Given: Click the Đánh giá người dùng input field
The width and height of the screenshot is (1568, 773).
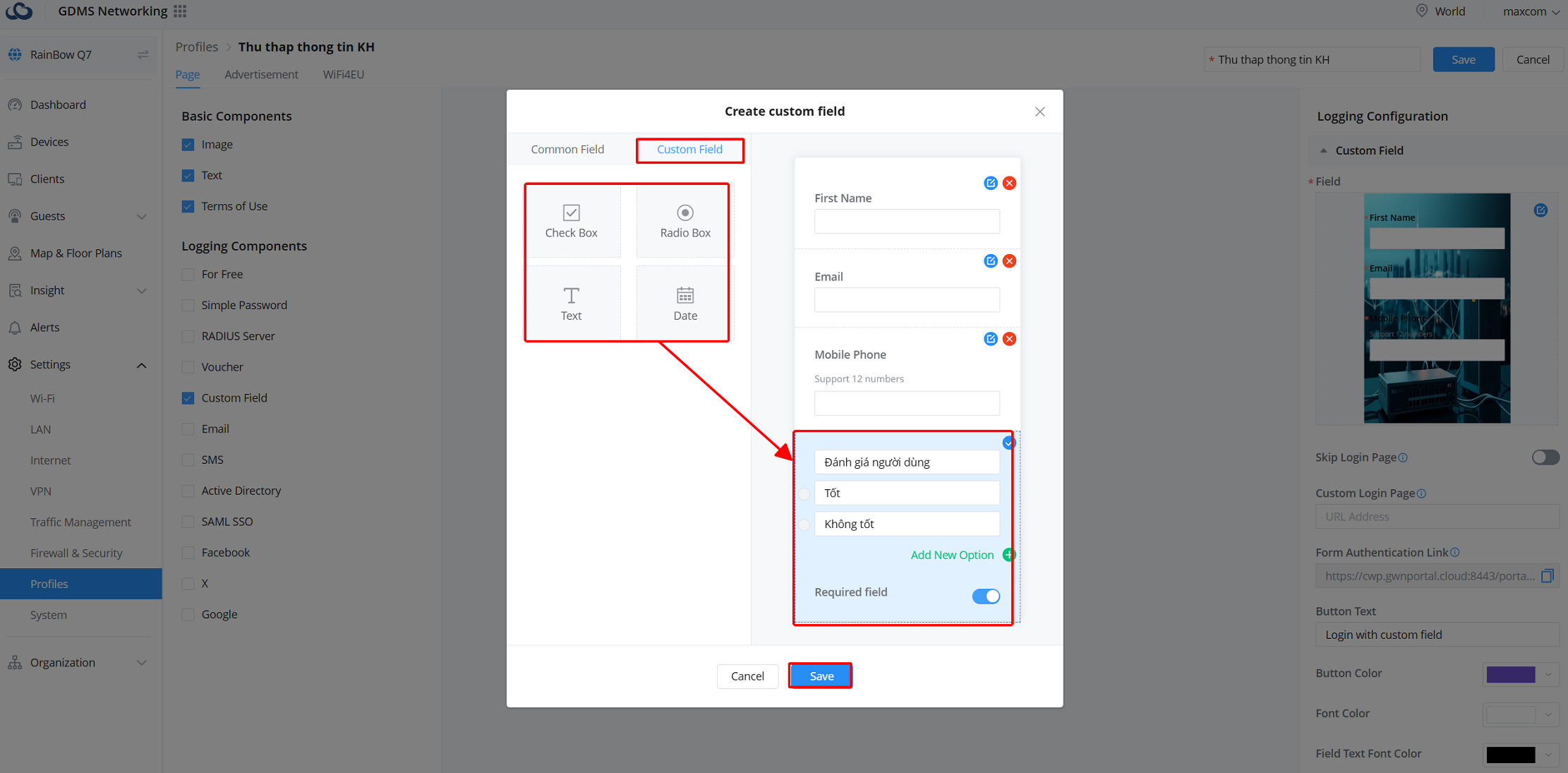Looking at the screenshot, I should (907, 462).
